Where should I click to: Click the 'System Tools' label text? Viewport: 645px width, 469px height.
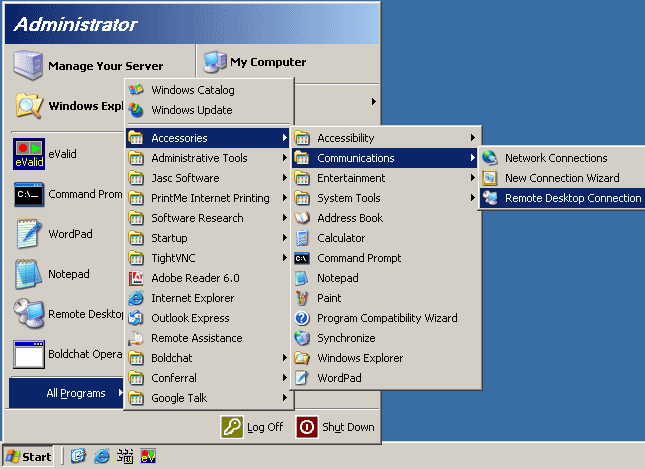[348, 198]
